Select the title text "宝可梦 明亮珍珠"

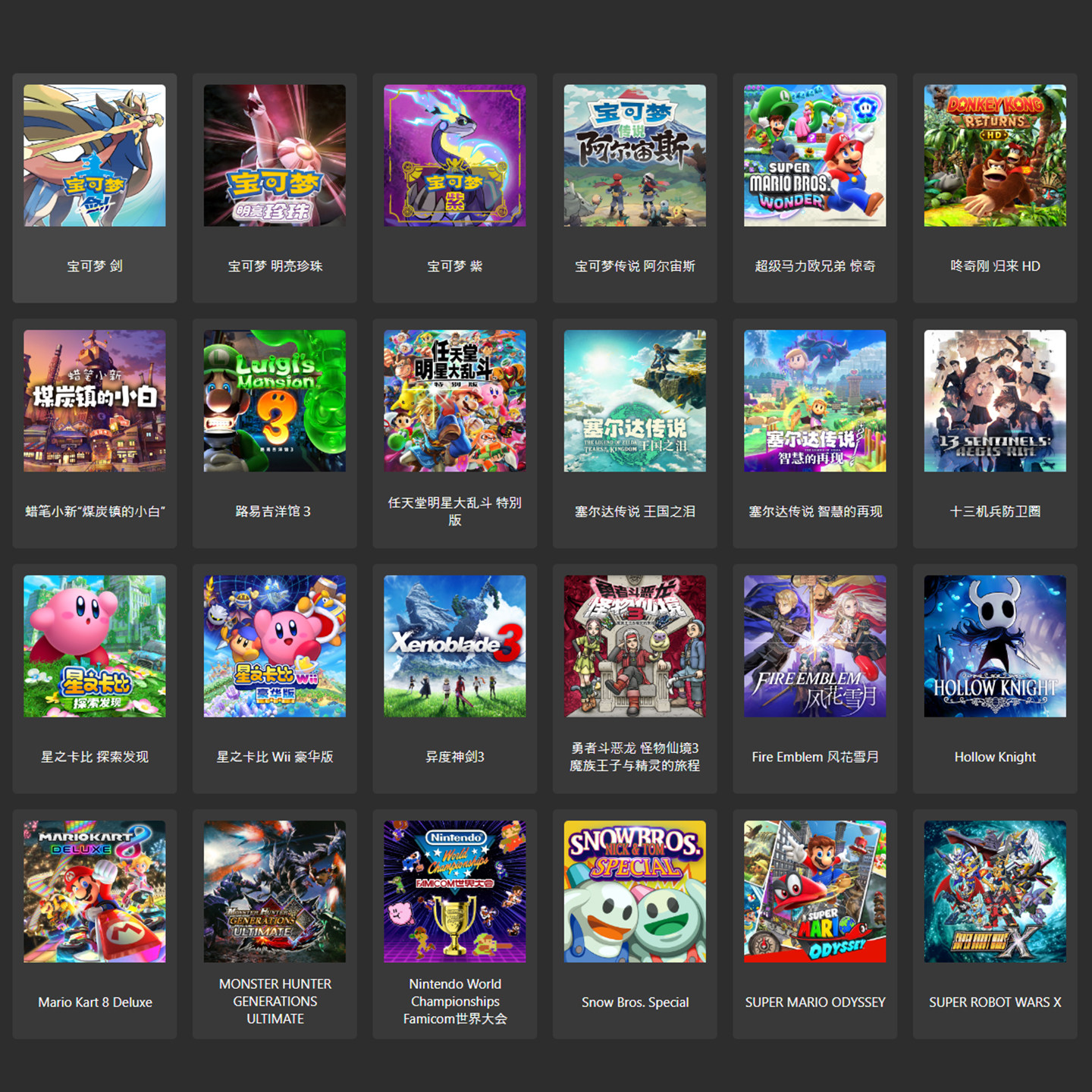275,266
